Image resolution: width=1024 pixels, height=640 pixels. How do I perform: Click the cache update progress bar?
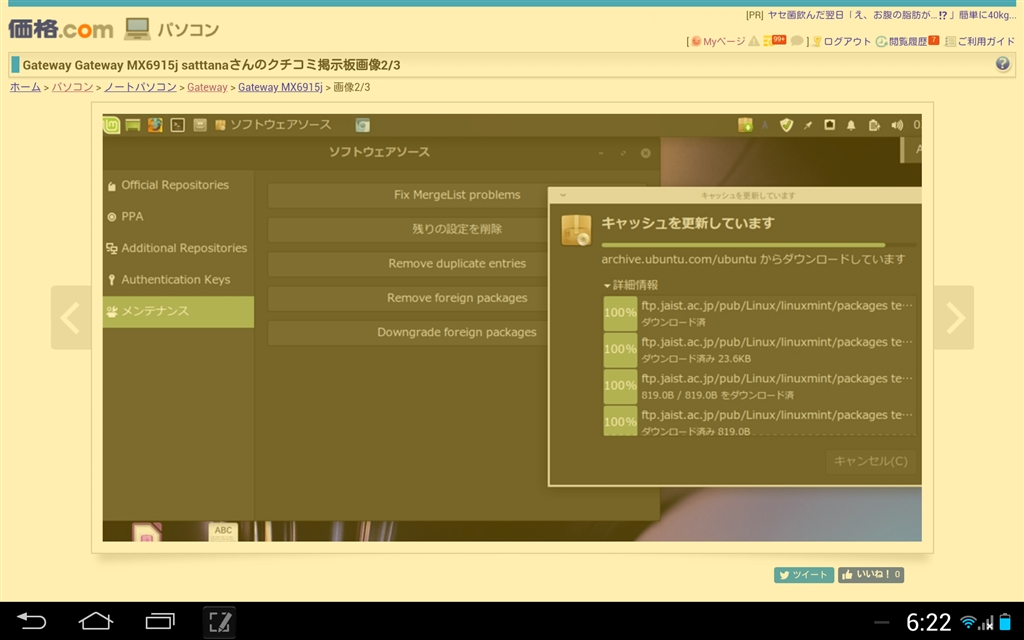(x=758, y=245)
